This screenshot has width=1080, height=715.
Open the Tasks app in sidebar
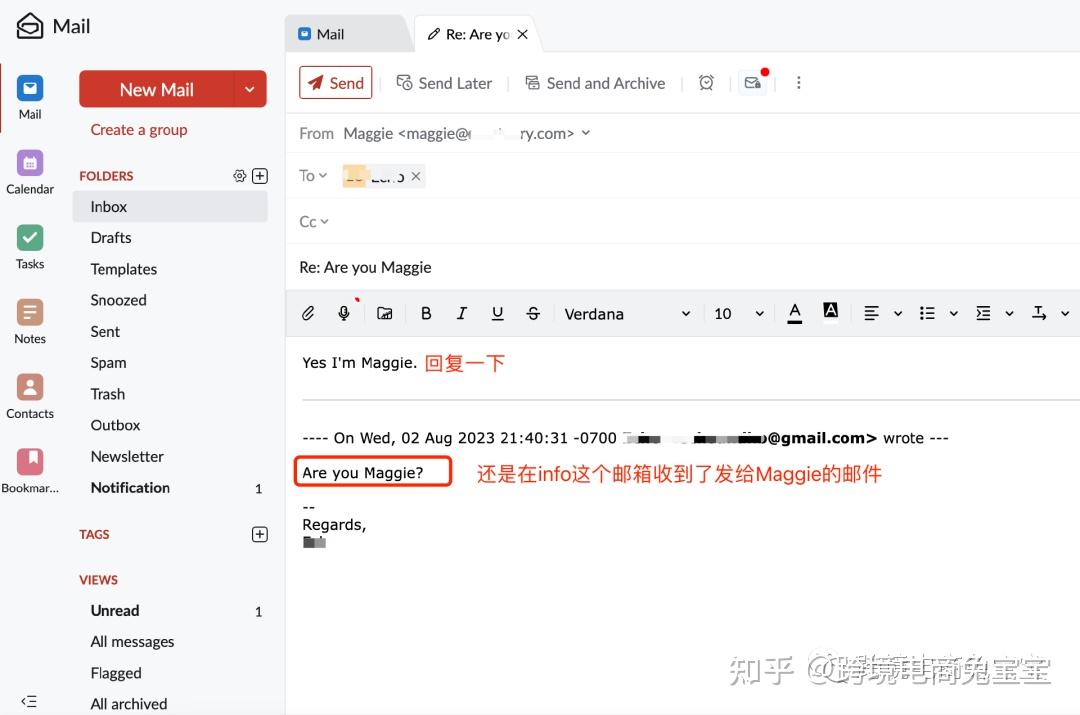(30, 246)
